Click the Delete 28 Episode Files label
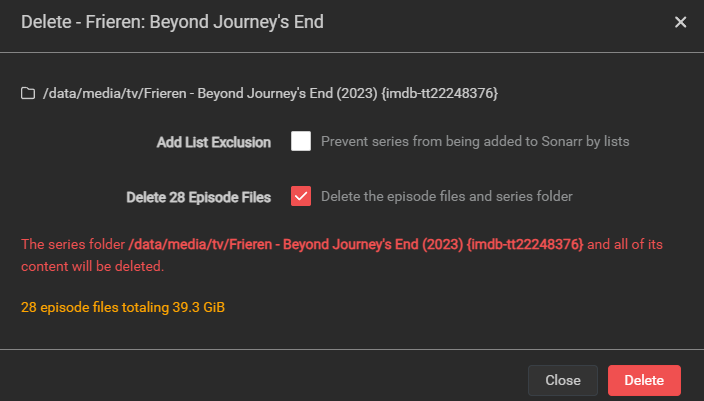Viewport: 704px width, 401px height. coord(198,197)
